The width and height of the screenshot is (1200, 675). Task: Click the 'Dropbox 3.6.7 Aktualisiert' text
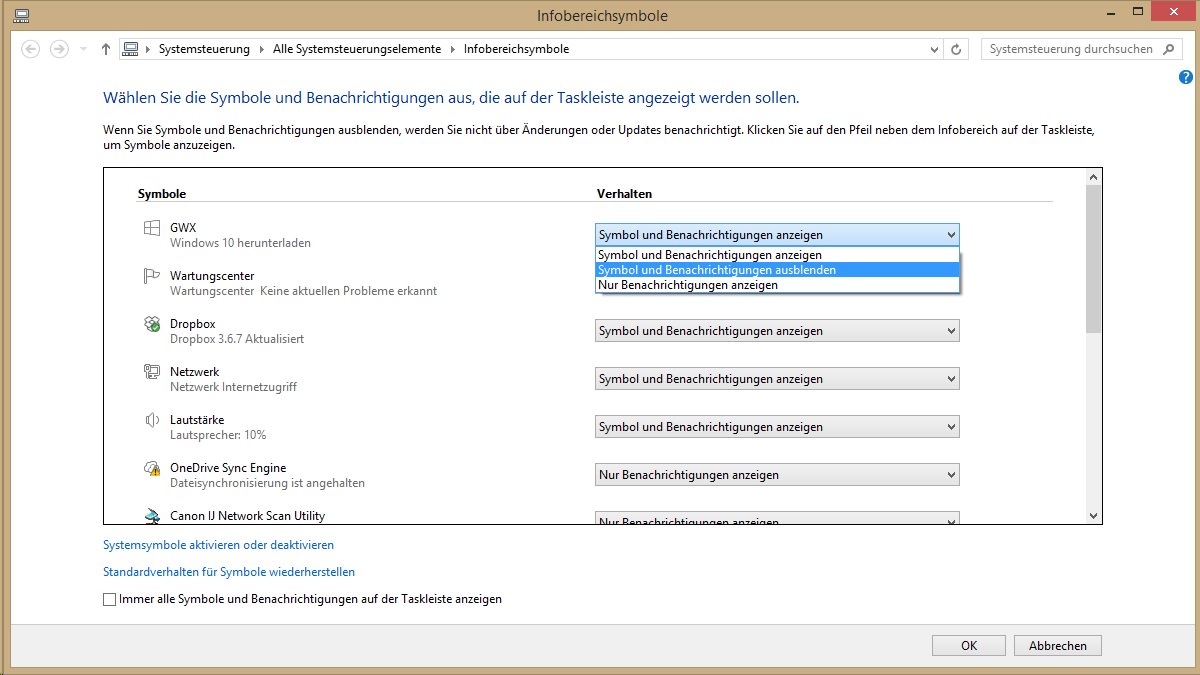pos(237,339)
